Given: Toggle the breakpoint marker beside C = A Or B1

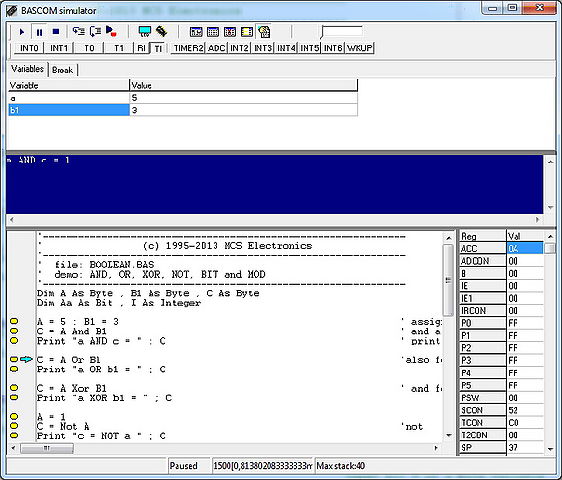Looking at the screenshot, I should coord(14,359).
